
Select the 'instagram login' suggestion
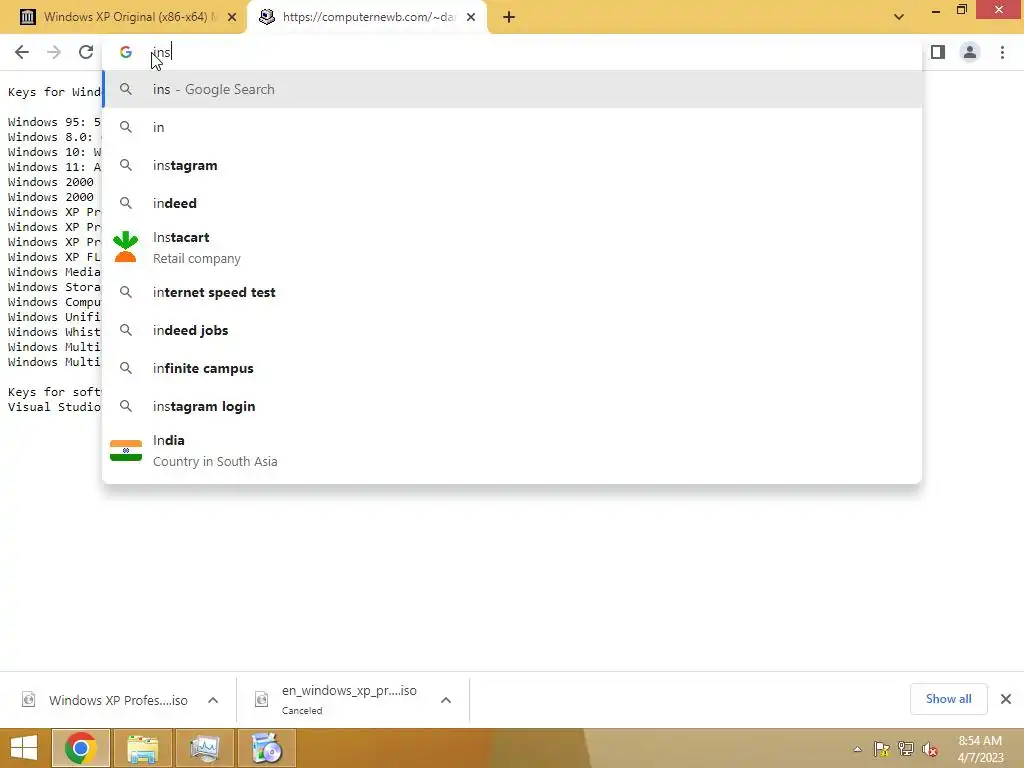pos(513,406)
